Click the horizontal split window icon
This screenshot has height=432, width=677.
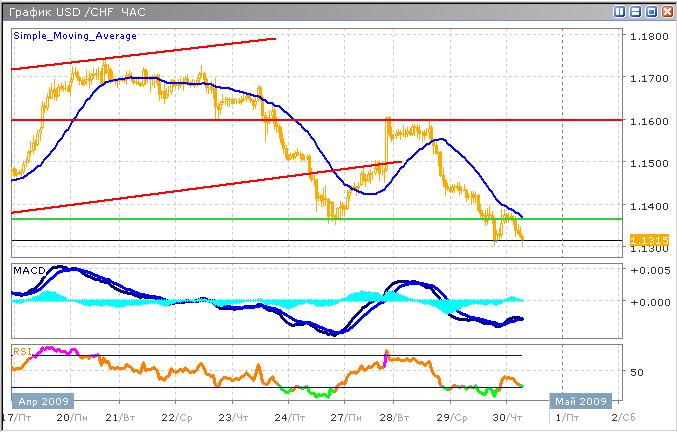[x=635, y=12]
